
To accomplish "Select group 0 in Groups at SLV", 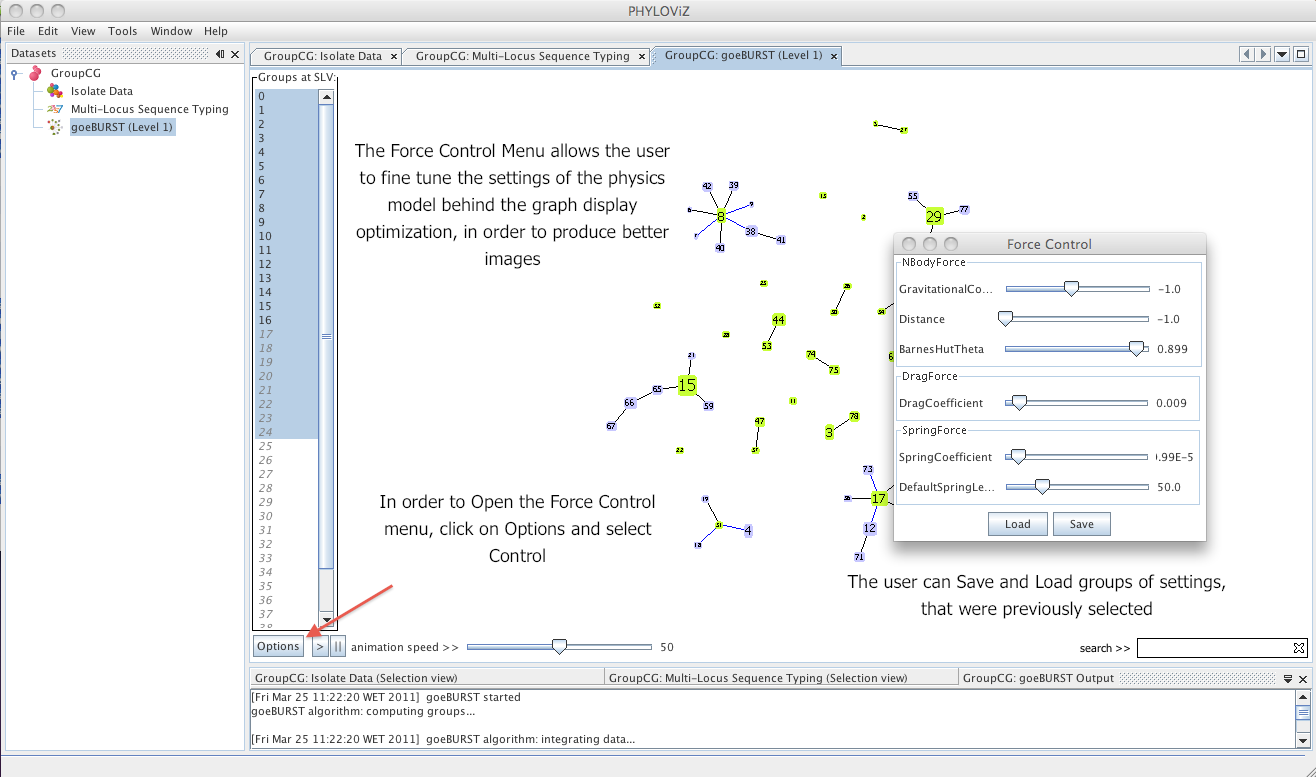I will pos(286,97).
